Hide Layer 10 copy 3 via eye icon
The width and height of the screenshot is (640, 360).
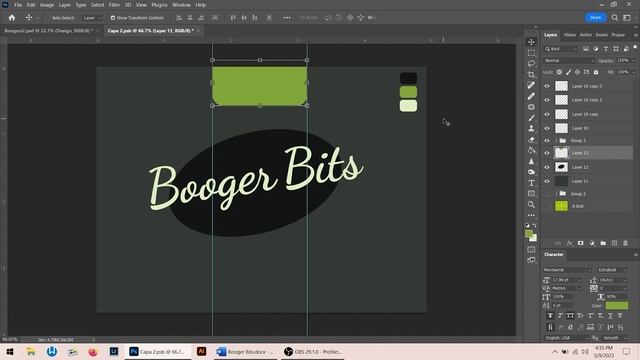click(x=547, y=86)
